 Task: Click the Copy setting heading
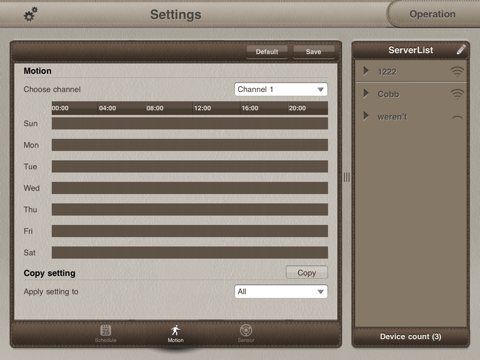point(49,273)
